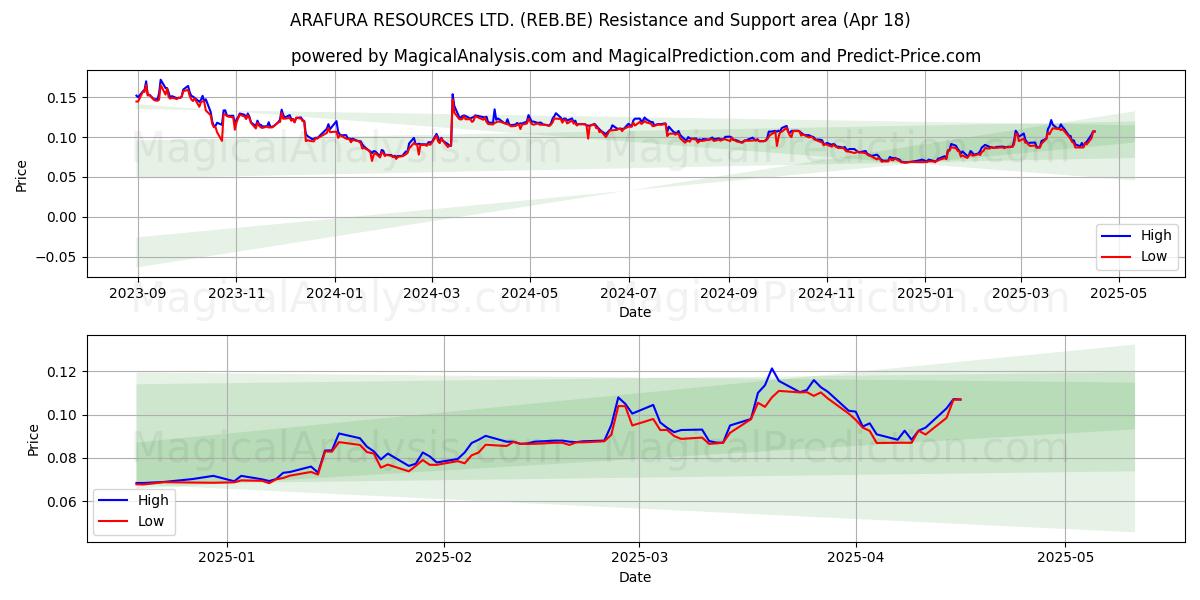Click 'Low' in the bottom chart legend
This screenshot has height=600, width=1200.
pos(151,520)
